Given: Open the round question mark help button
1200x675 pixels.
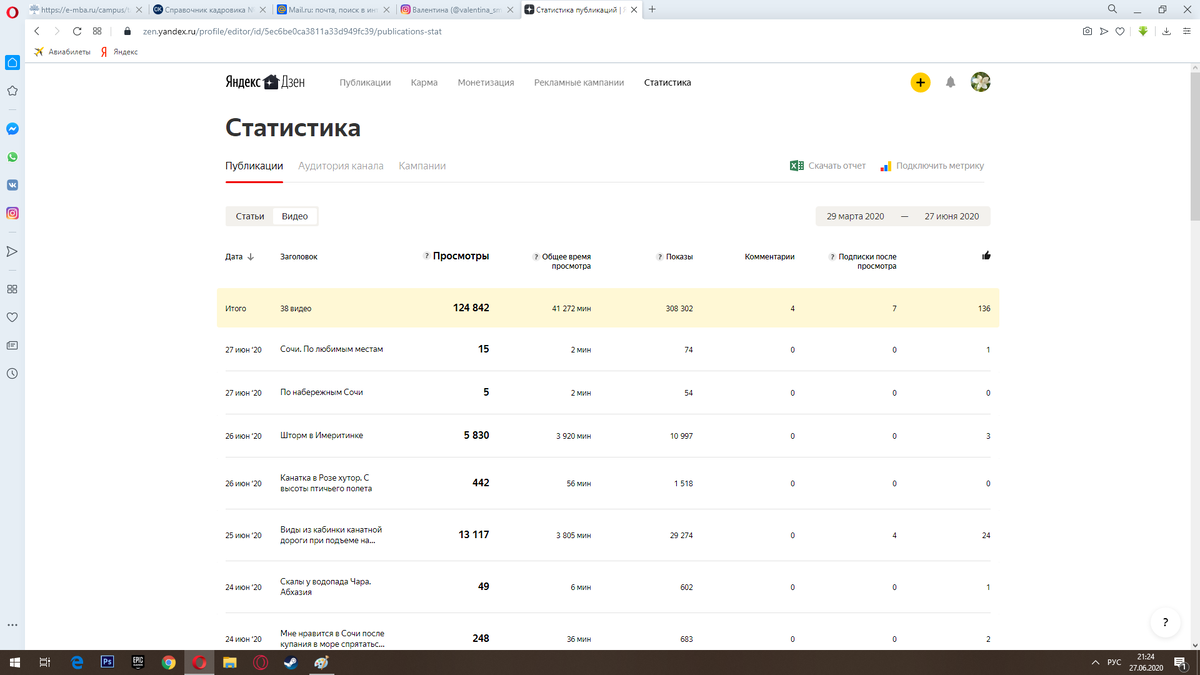Looking at the screenshot, I should (1165, 622).
